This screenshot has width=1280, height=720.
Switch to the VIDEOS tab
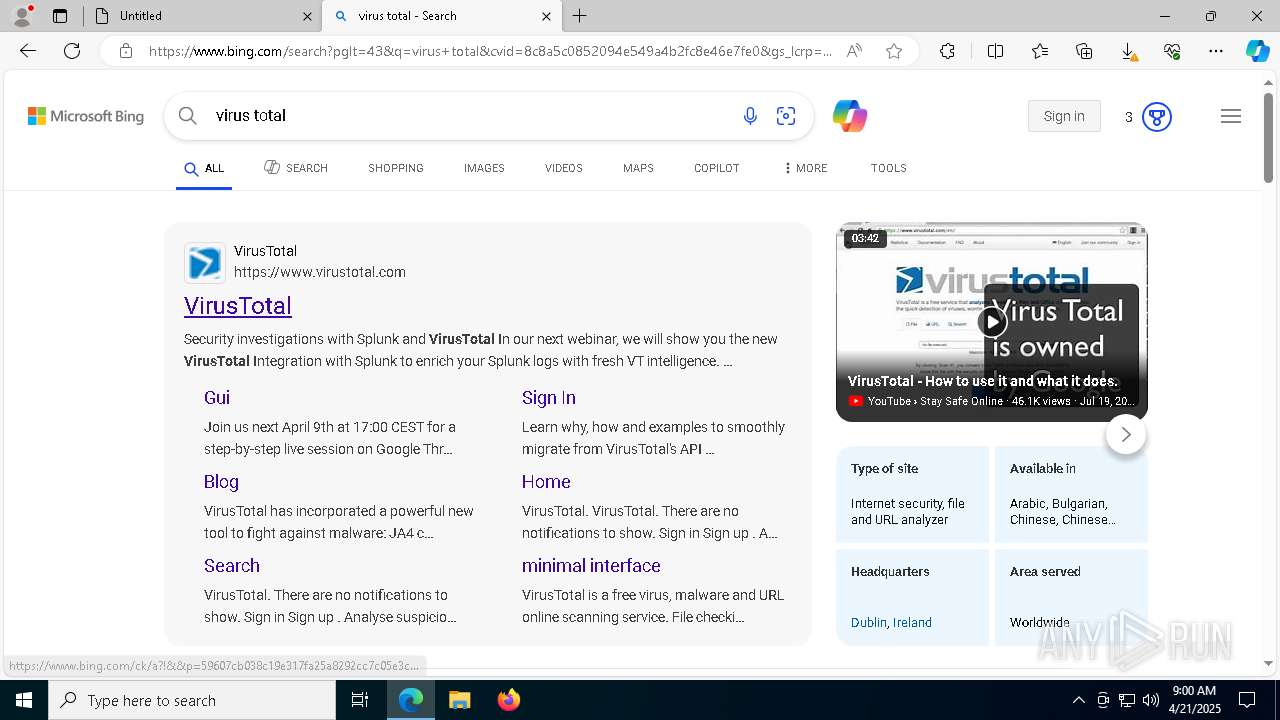[x=564, y=168]
